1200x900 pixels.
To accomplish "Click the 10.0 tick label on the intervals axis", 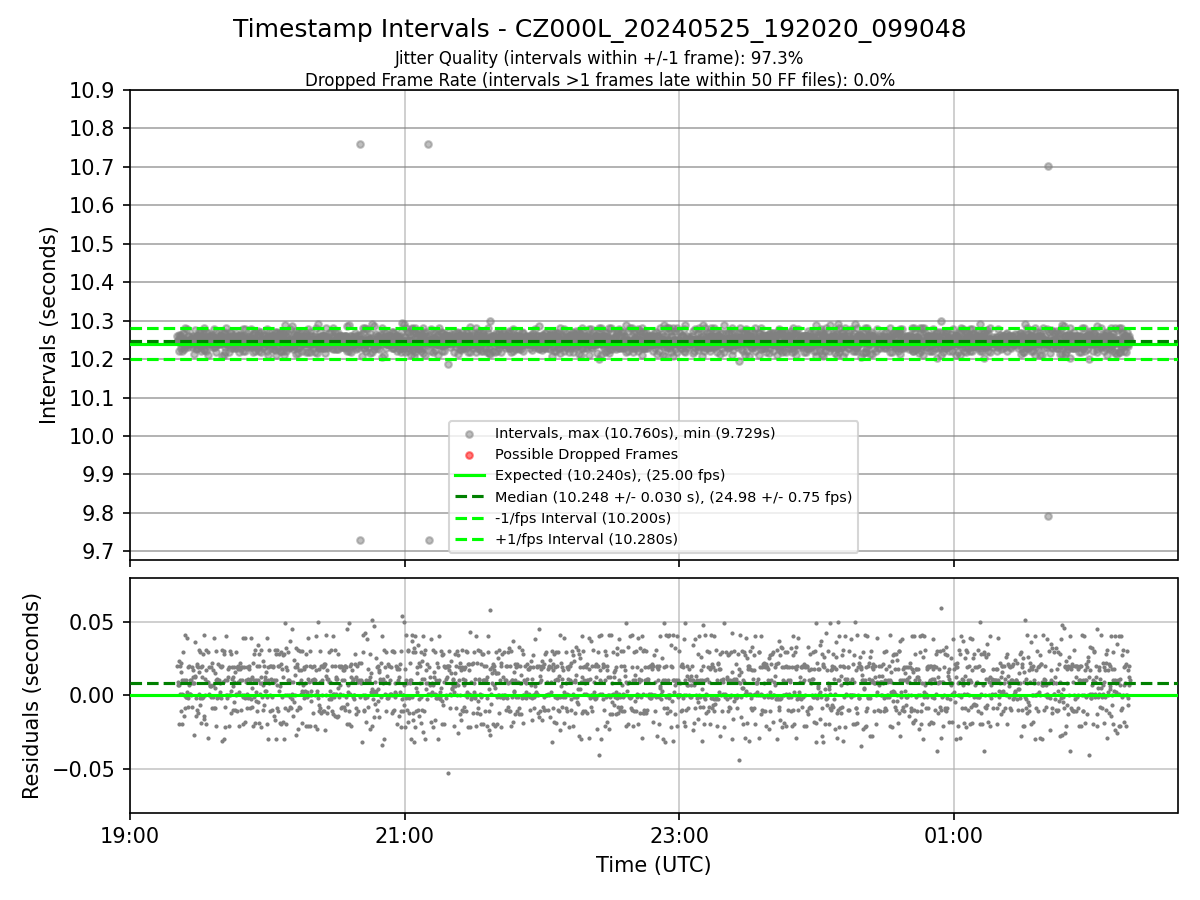I will (x=94, y=436).
